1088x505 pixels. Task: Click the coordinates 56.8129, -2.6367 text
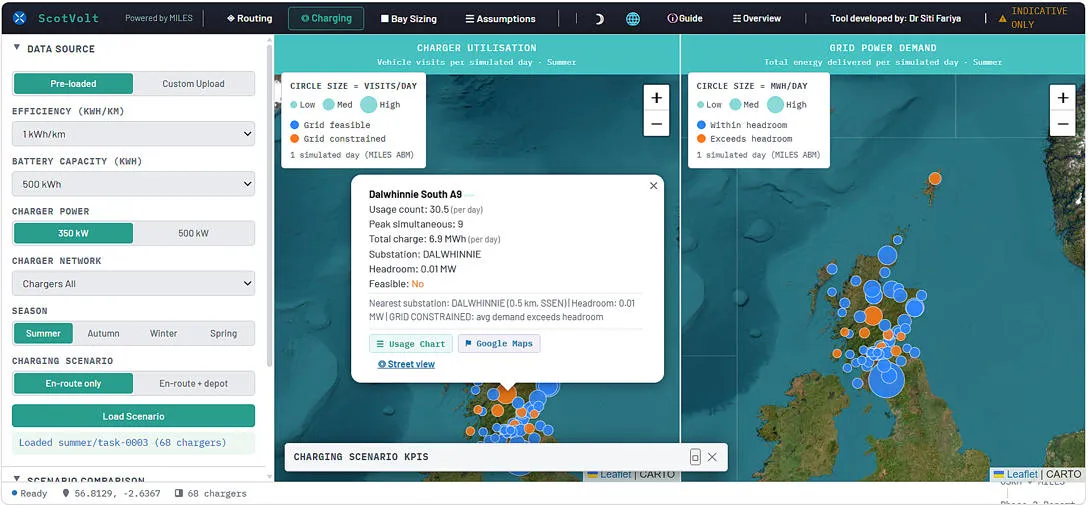(x=117, y=493)
